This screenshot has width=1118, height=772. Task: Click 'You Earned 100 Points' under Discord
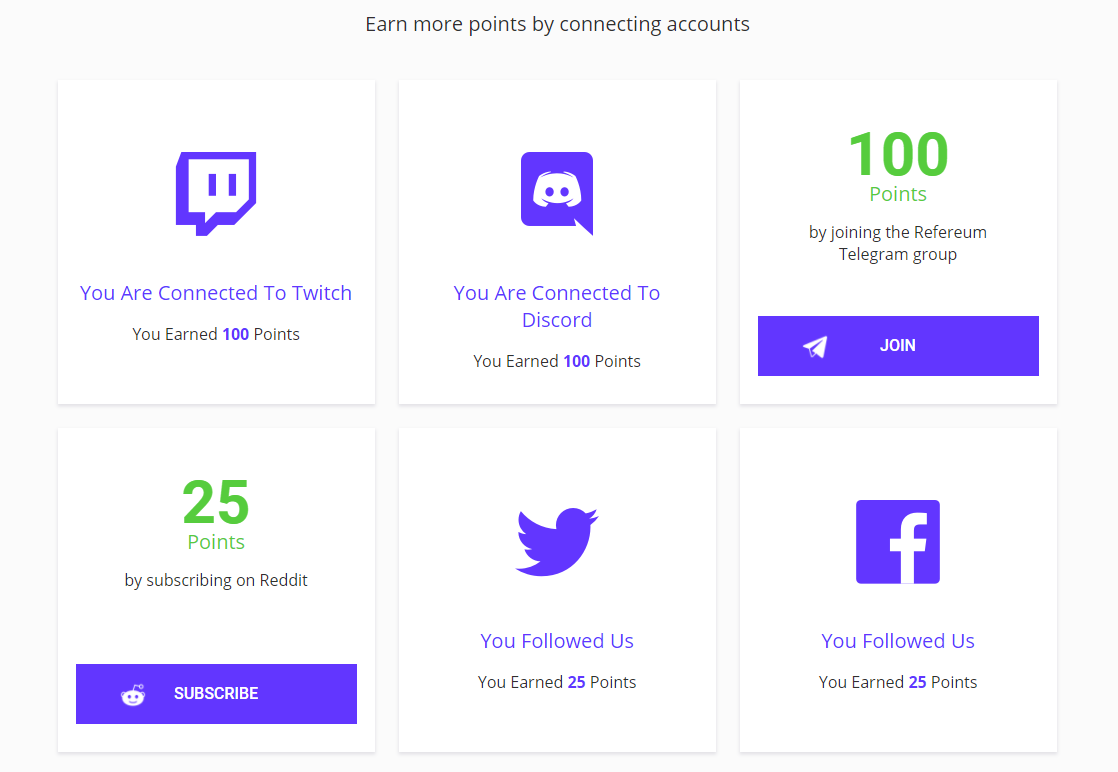pyautogui.click(x=557, y=361)
